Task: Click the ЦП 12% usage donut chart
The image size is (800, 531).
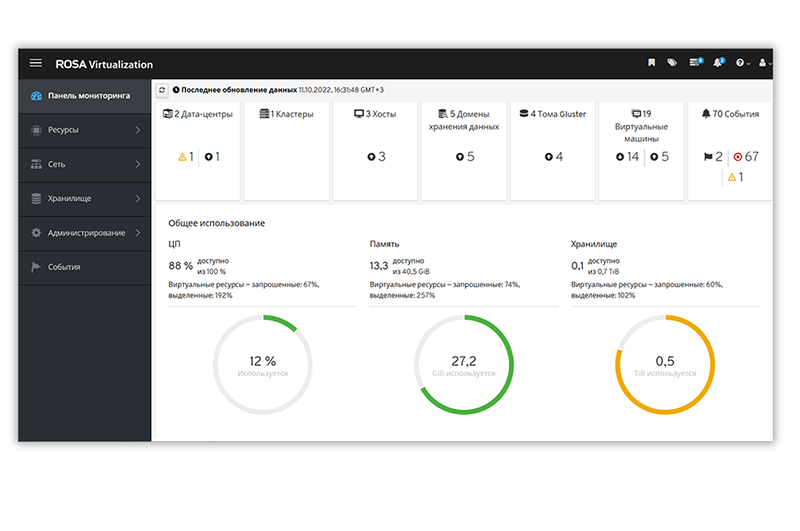Action: [x=263, y=365]
